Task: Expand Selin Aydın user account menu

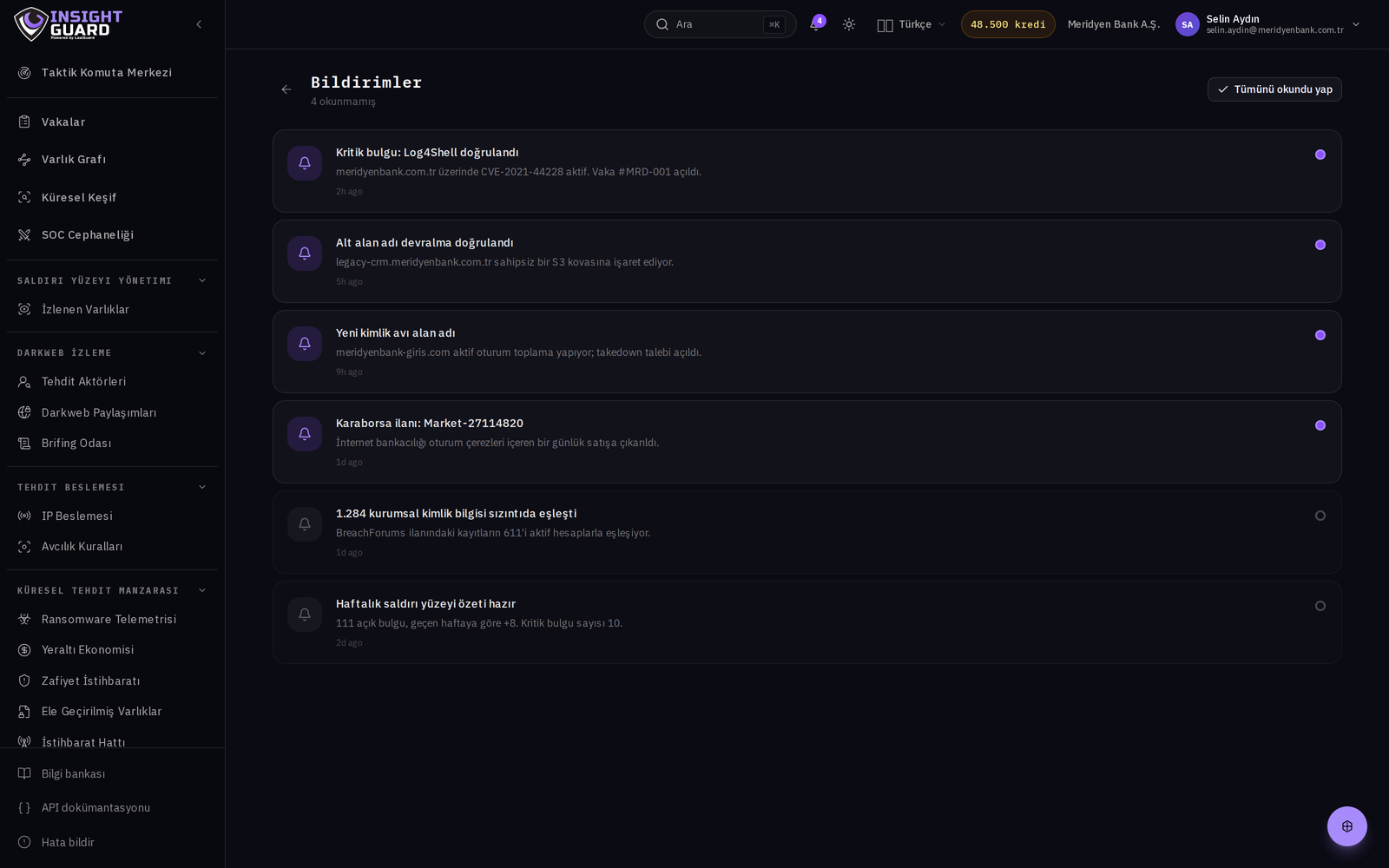Action: tap(1267, 24)
